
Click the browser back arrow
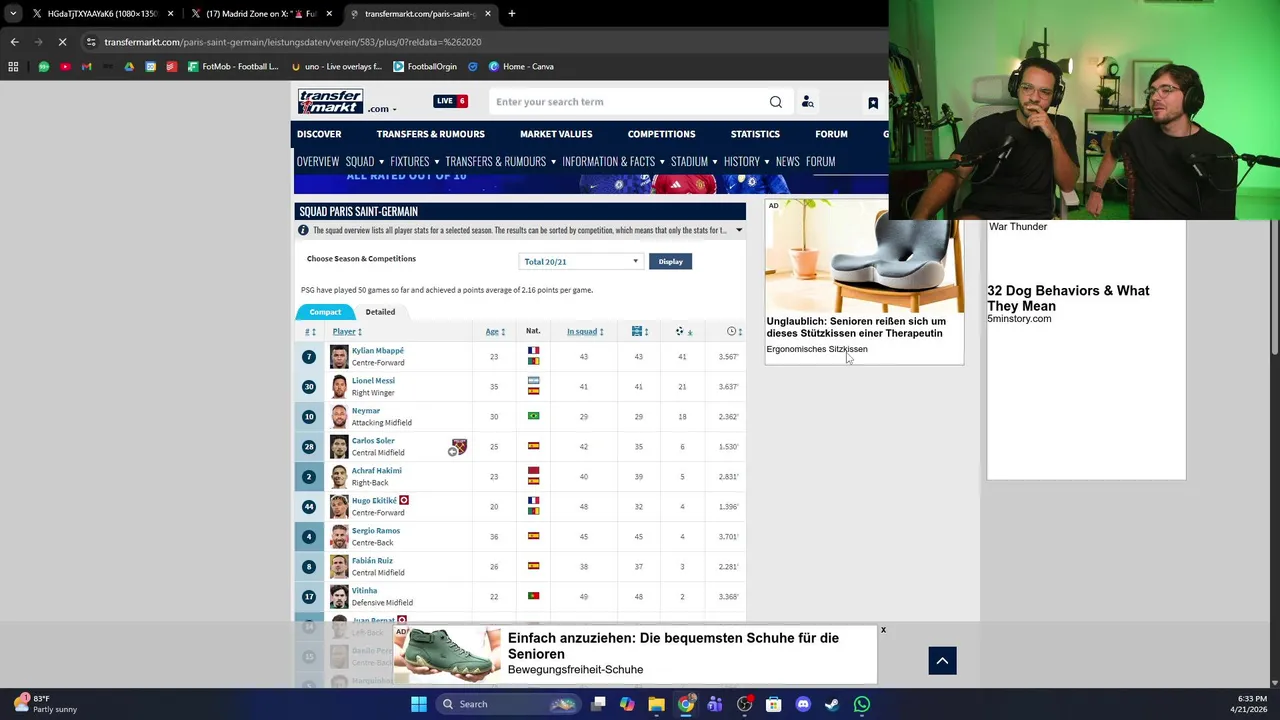(14, 42)
